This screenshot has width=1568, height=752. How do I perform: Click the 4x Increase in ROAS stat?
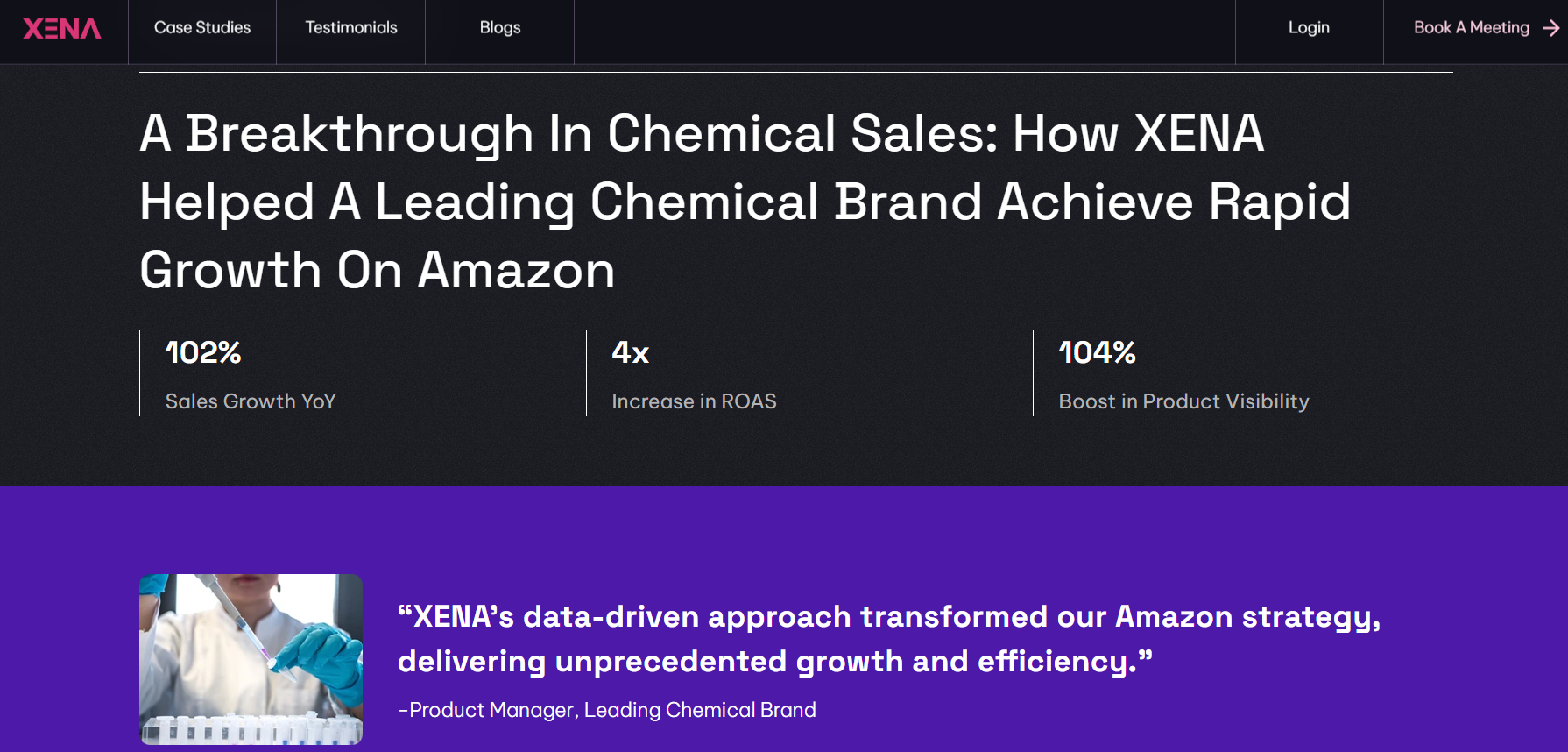pos(630,353)
